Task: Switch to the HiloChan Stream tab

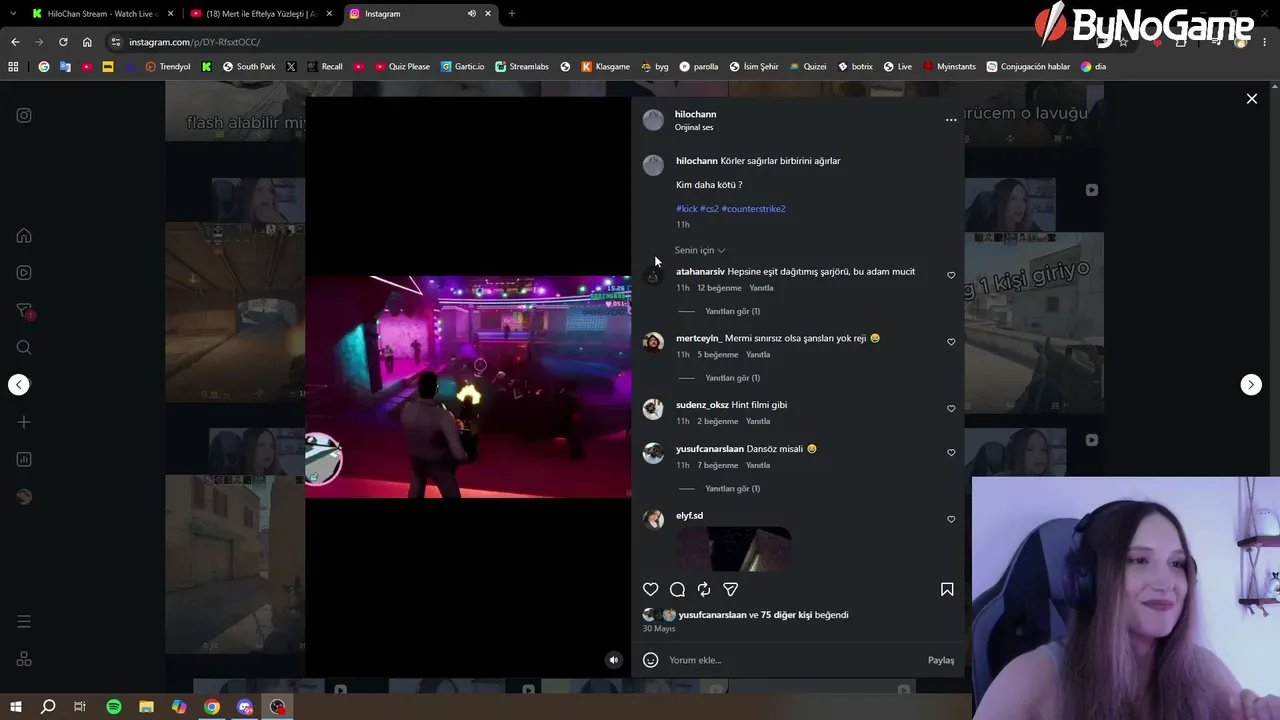Action: tap(101, 14)
